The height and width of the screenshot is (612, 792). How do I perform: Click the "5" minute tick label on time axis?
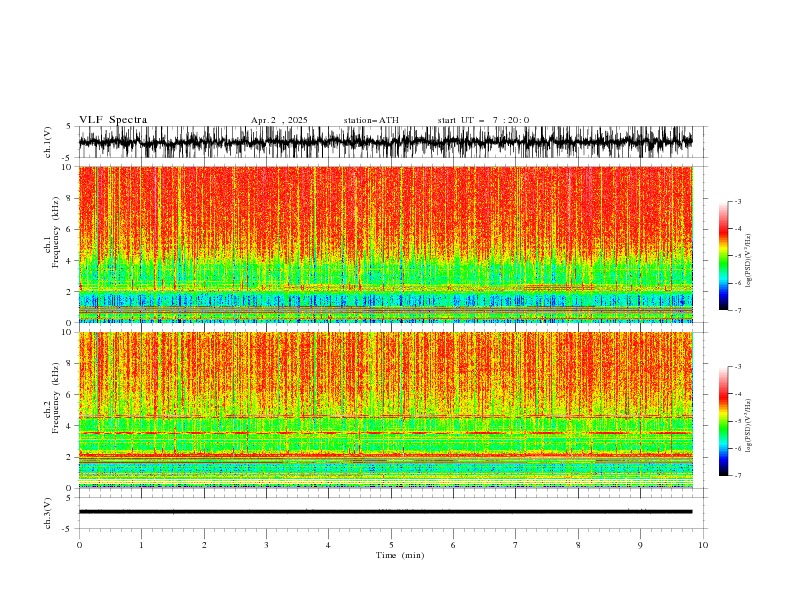pyautogui.click(x=391, y=545)
